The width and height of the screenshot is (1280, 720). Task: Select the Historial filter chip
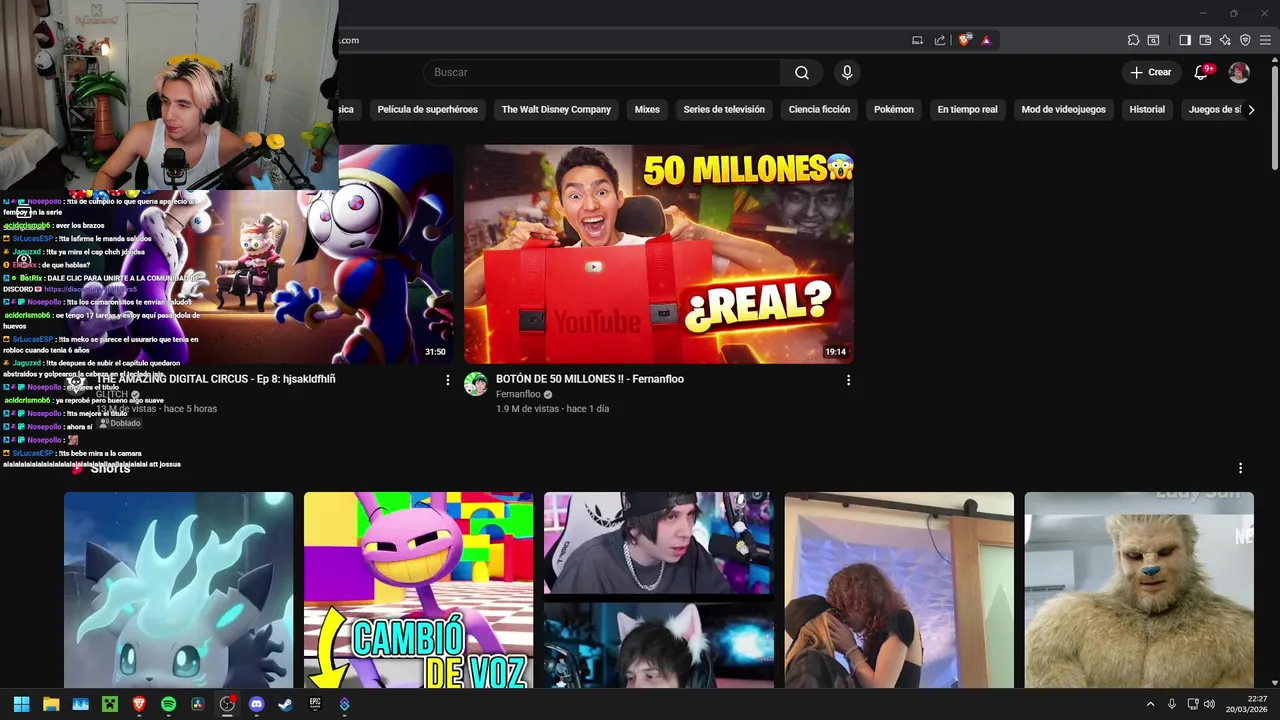[x=1147, y=109]
